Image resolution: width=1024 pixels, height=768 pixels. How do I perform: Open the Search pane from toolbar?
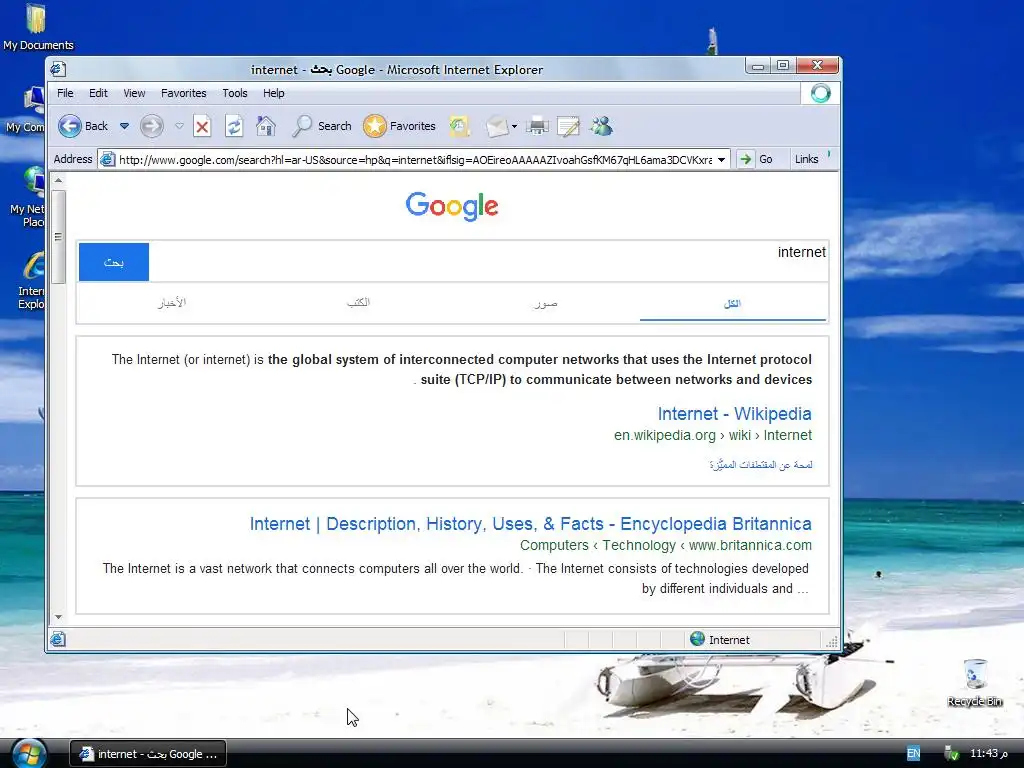pyautogui.click(x=321, y=126)
